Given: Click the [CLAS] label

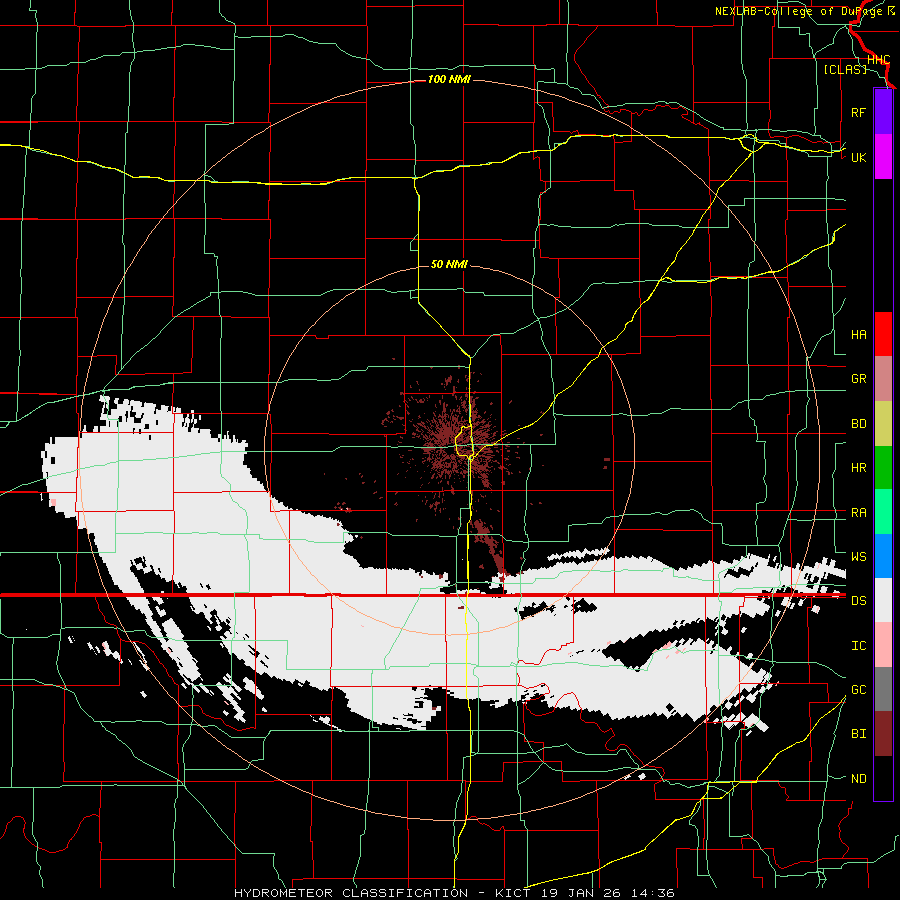Looking at the screenshot, I should pos(845,69).
